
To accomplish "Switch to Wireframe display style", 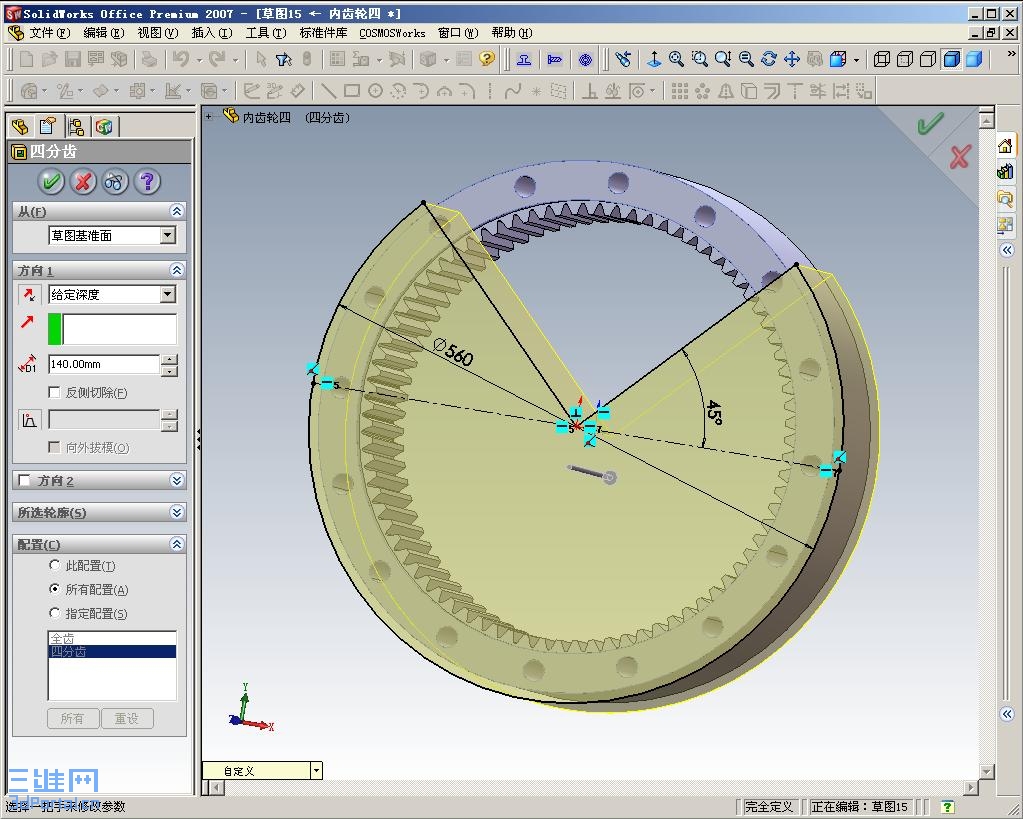I will click(882, 59).
